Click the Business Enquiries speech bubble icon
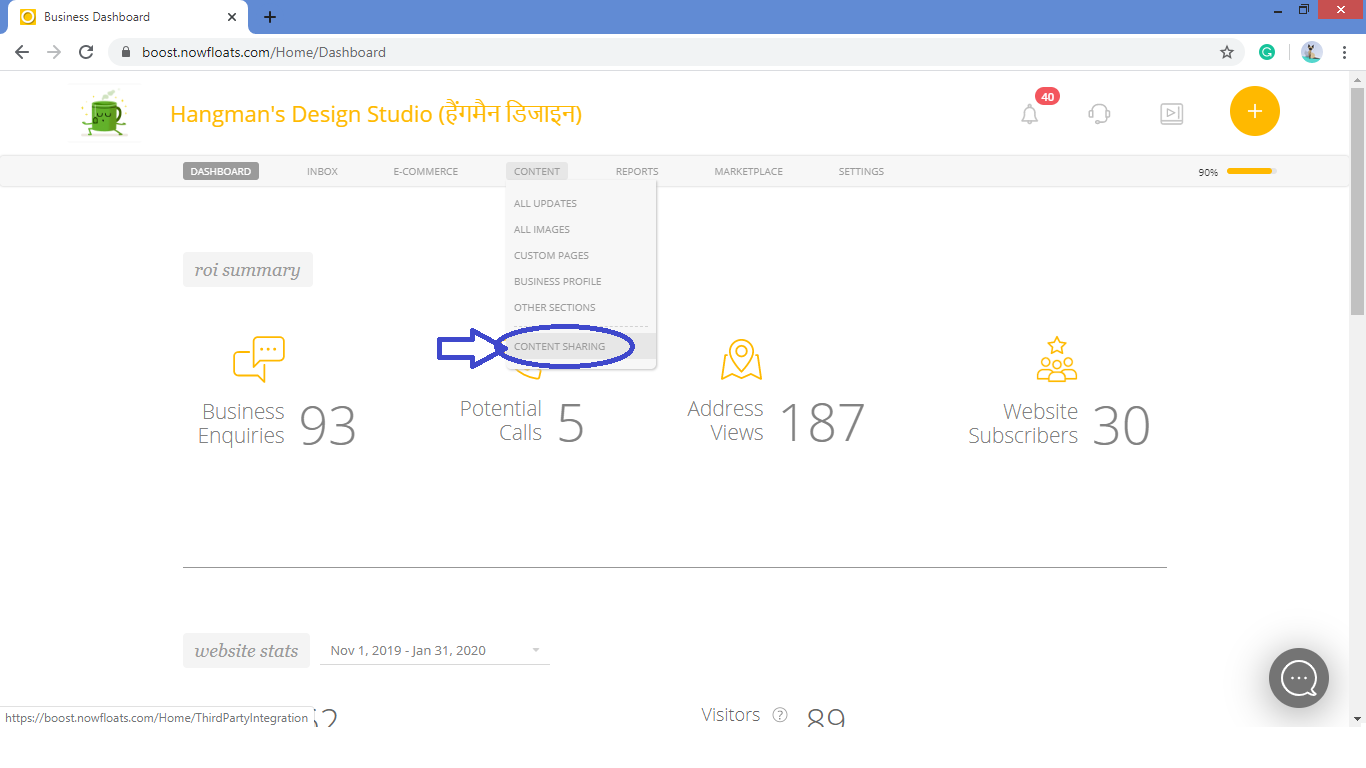1366x768 pixels. [x=259, y=359]
